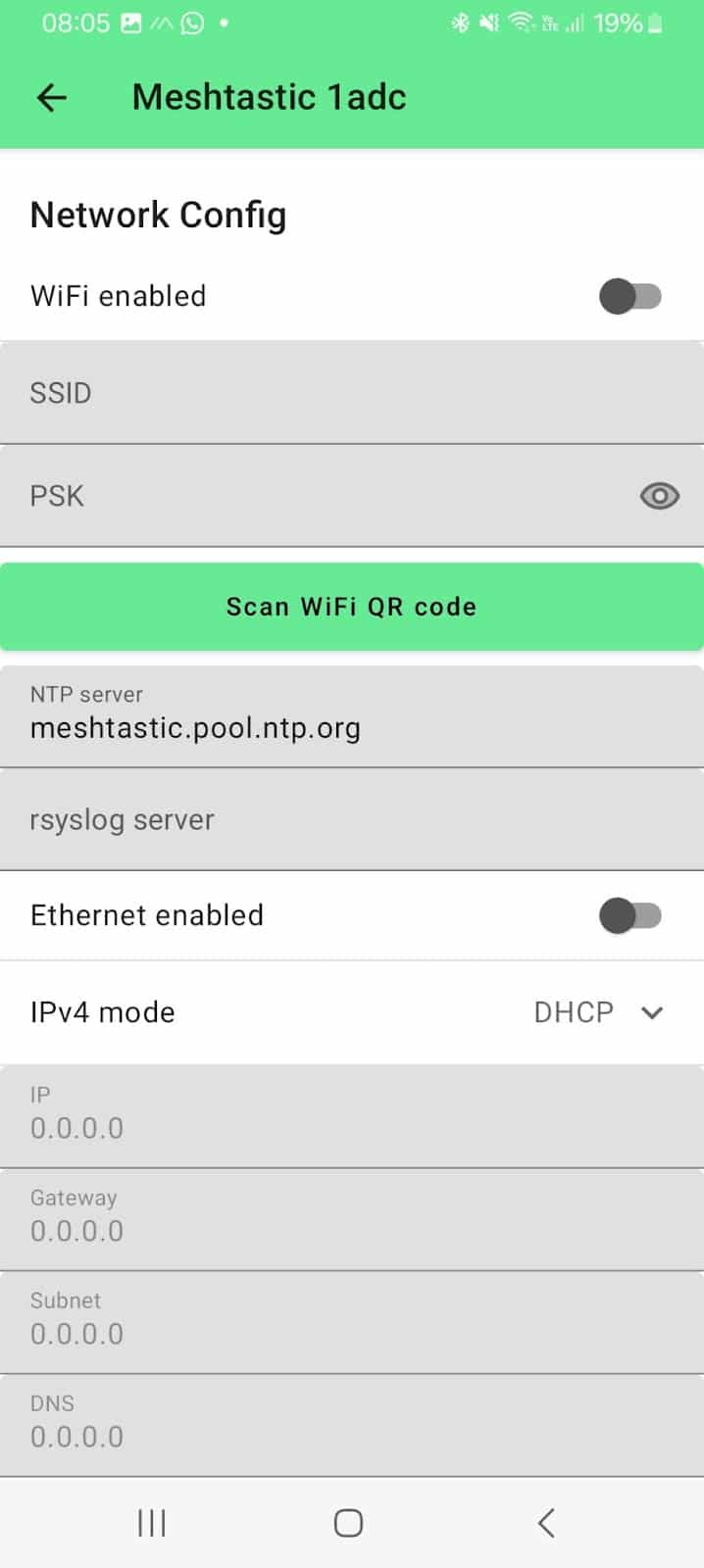Tap the Meshtastic 1adc title
704x1568 pixels.
point(268,97)
